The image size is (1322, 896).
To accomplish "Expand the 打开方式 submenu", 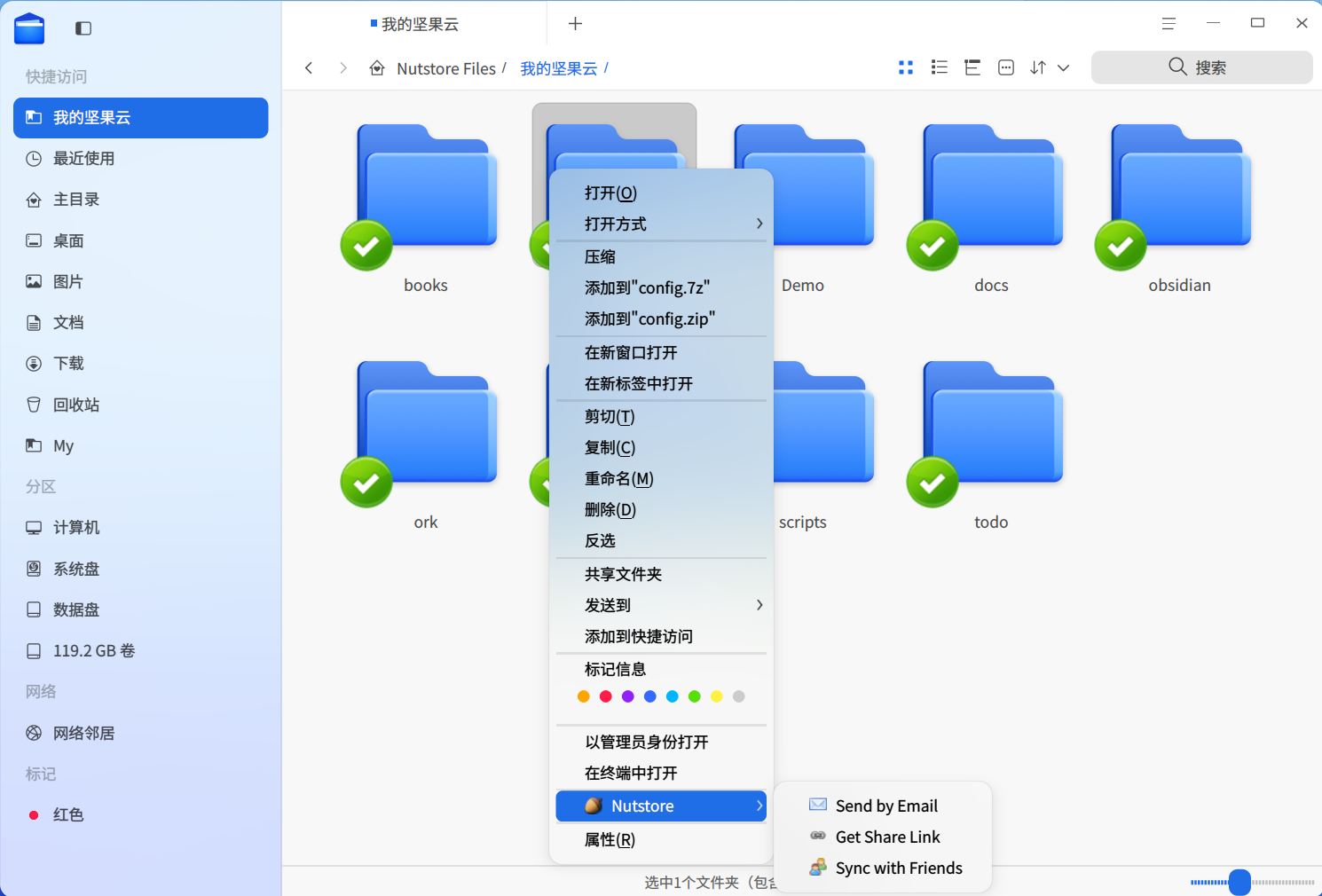I will click(x=661, y=224).
